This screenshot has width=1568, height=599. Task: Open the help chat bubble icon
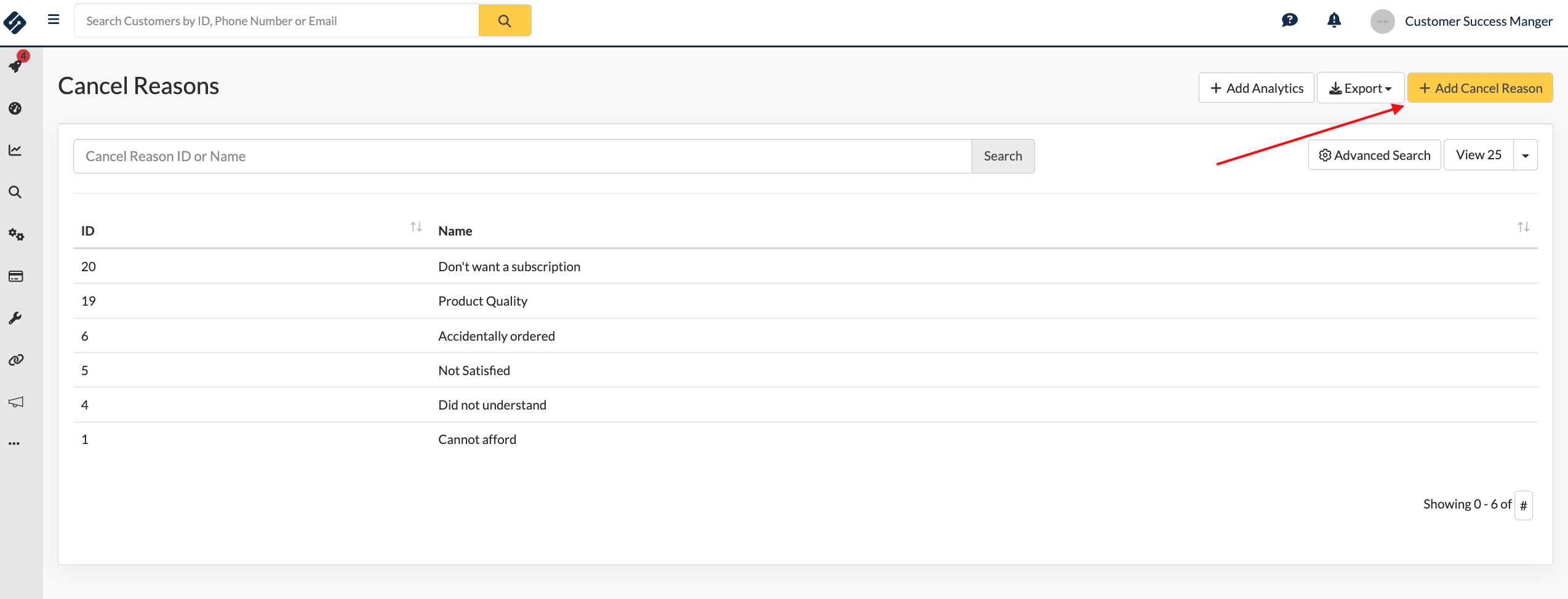[x=1289, y=21]
